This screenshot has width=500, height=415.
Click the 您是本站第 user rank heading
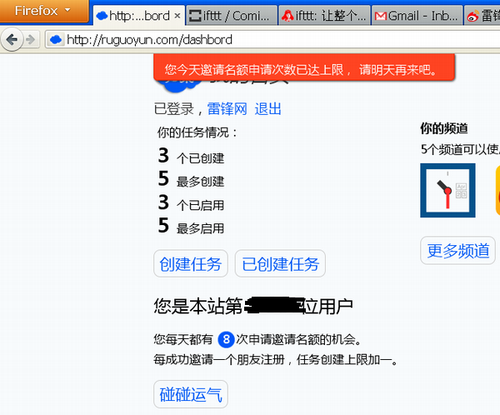tap(253, 306)
